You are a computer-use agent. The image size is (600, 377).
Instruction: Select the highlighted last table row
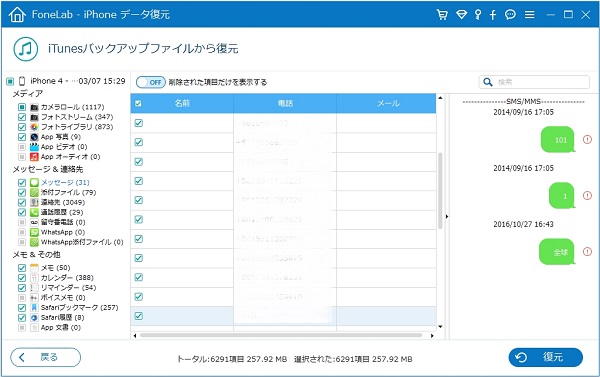click(283, 316)
